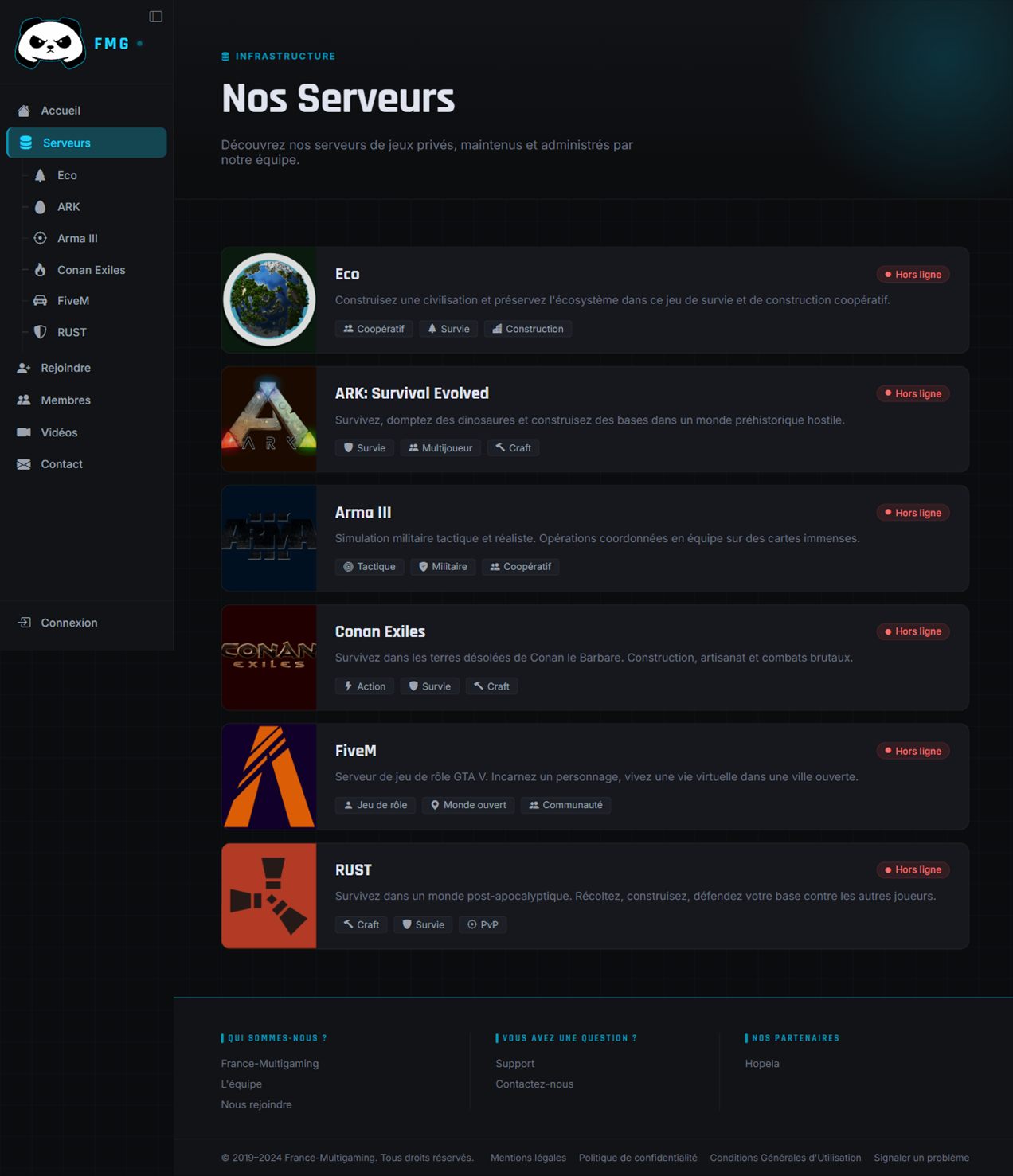The height and width of the screenshot is (1176, 1013).
Task: Click the Construction tag on Eco card
Action: (528, 329)
